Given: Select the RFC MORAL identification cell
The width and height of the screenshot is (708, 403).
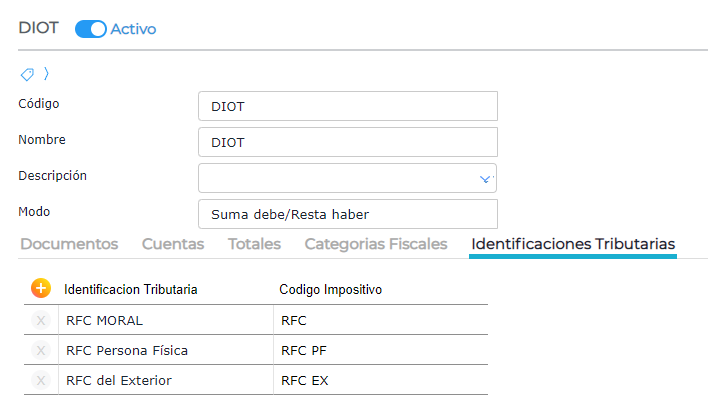Looking at the screenshot, I should [x=165, y=321].
